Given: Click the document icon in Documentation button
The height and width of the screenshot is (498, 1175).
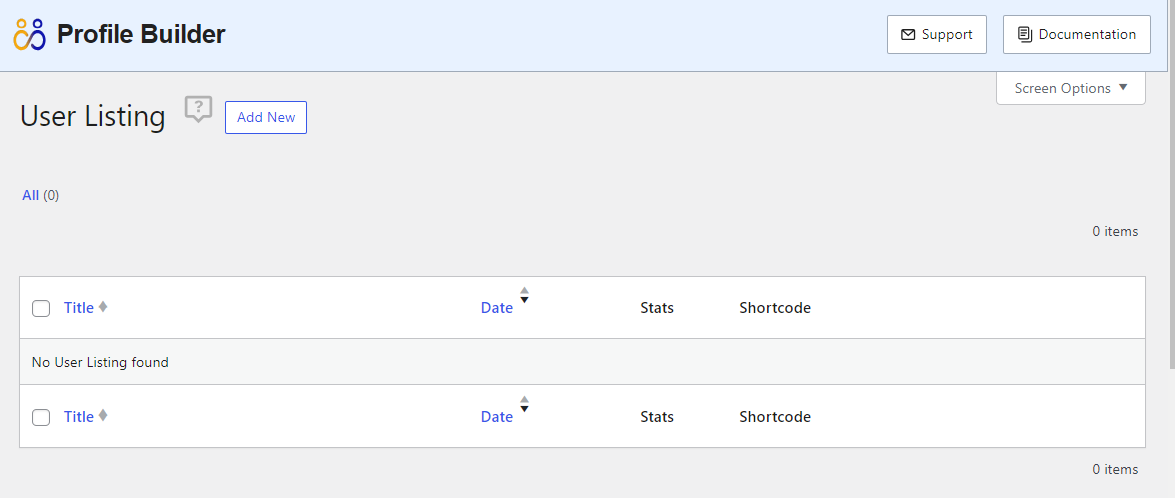Looking at the screenshot, I should (1024, 34).
